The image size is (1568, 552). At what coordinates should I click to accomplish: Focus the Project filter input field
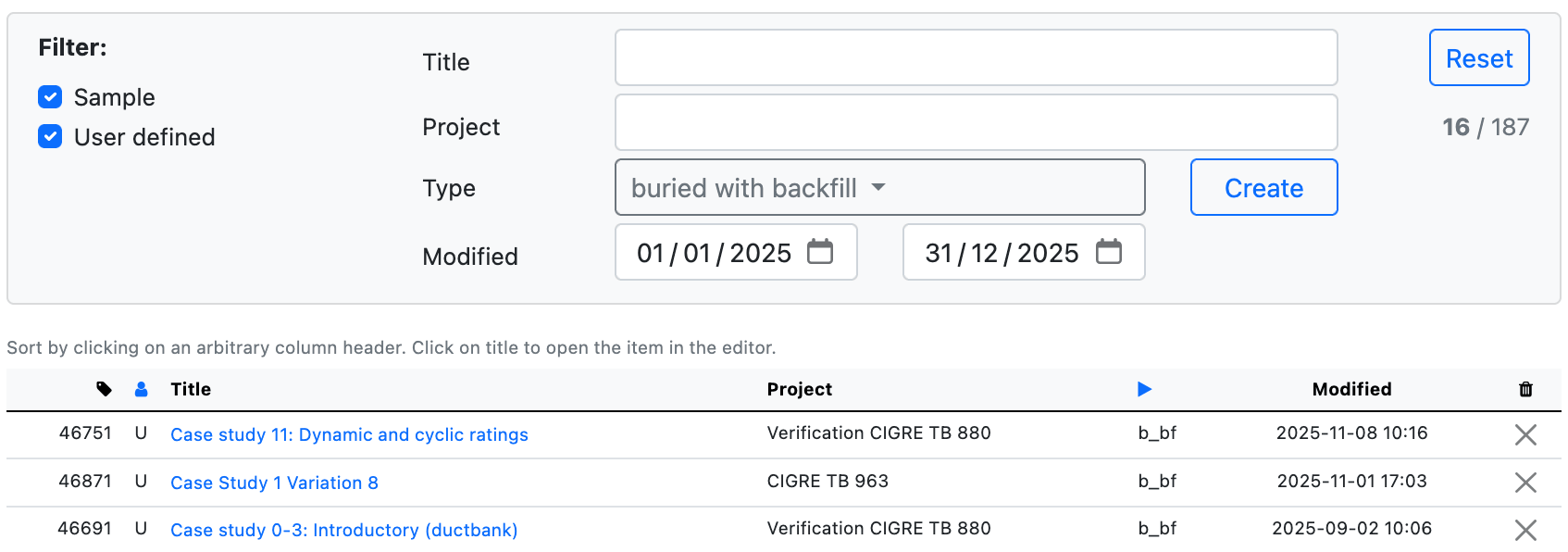click(x=977, y=122)
